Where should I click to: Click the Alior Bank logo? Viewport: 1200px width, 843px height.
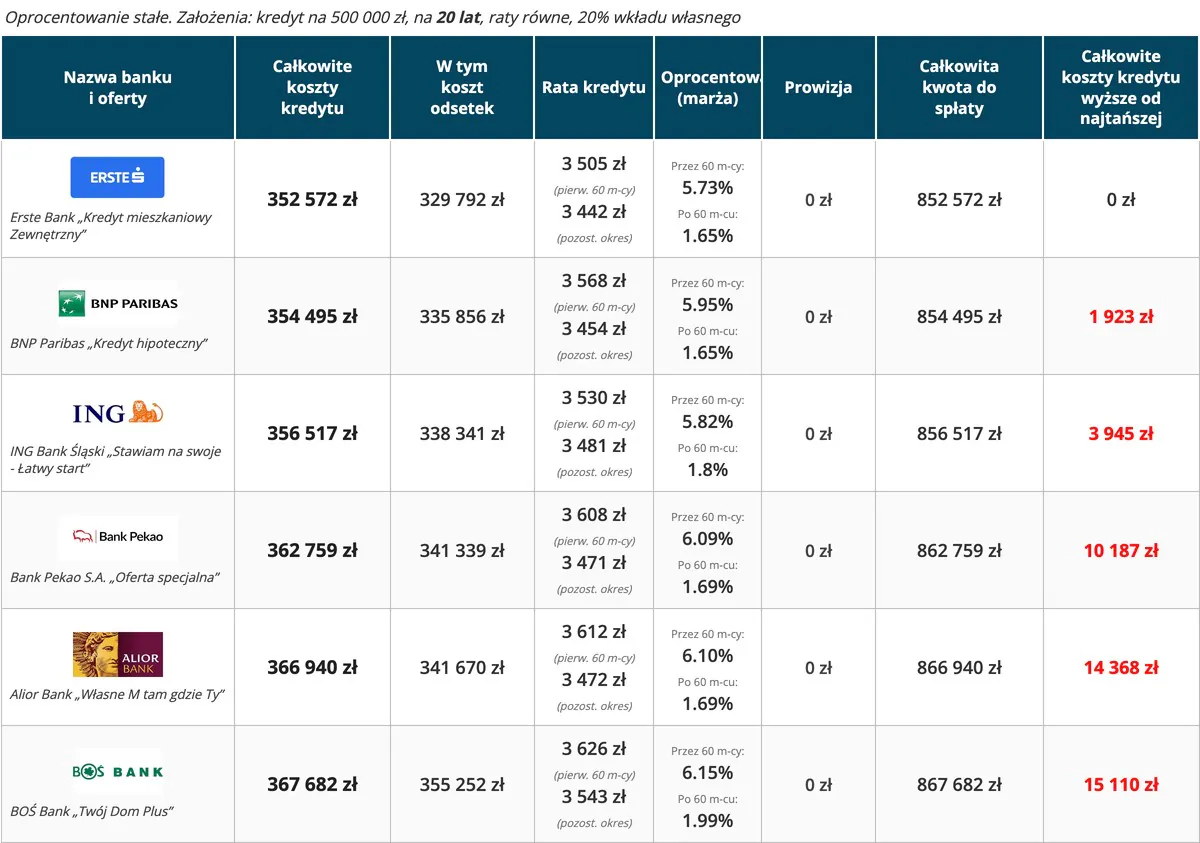point(118,654)
